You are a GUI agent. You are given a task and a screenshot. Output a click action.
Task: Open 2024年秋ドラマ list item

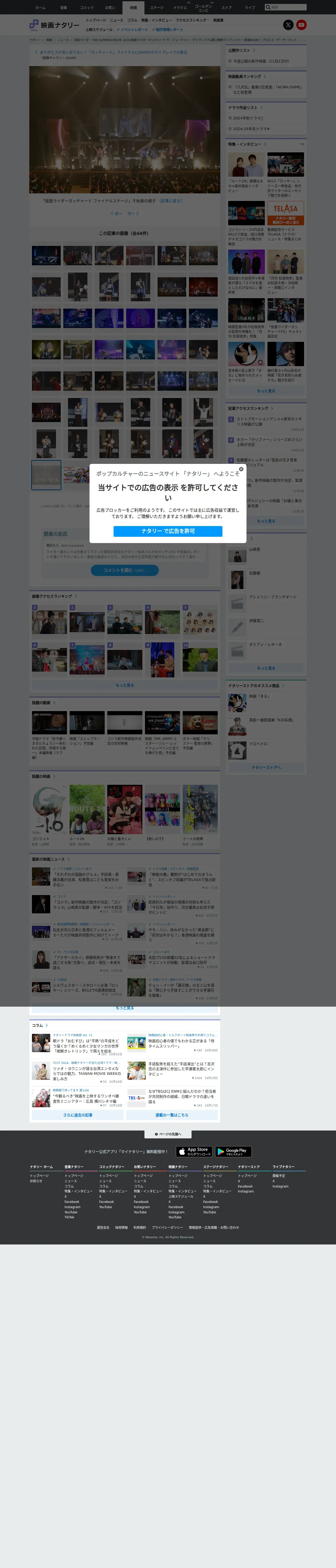(x=248, y=118)
